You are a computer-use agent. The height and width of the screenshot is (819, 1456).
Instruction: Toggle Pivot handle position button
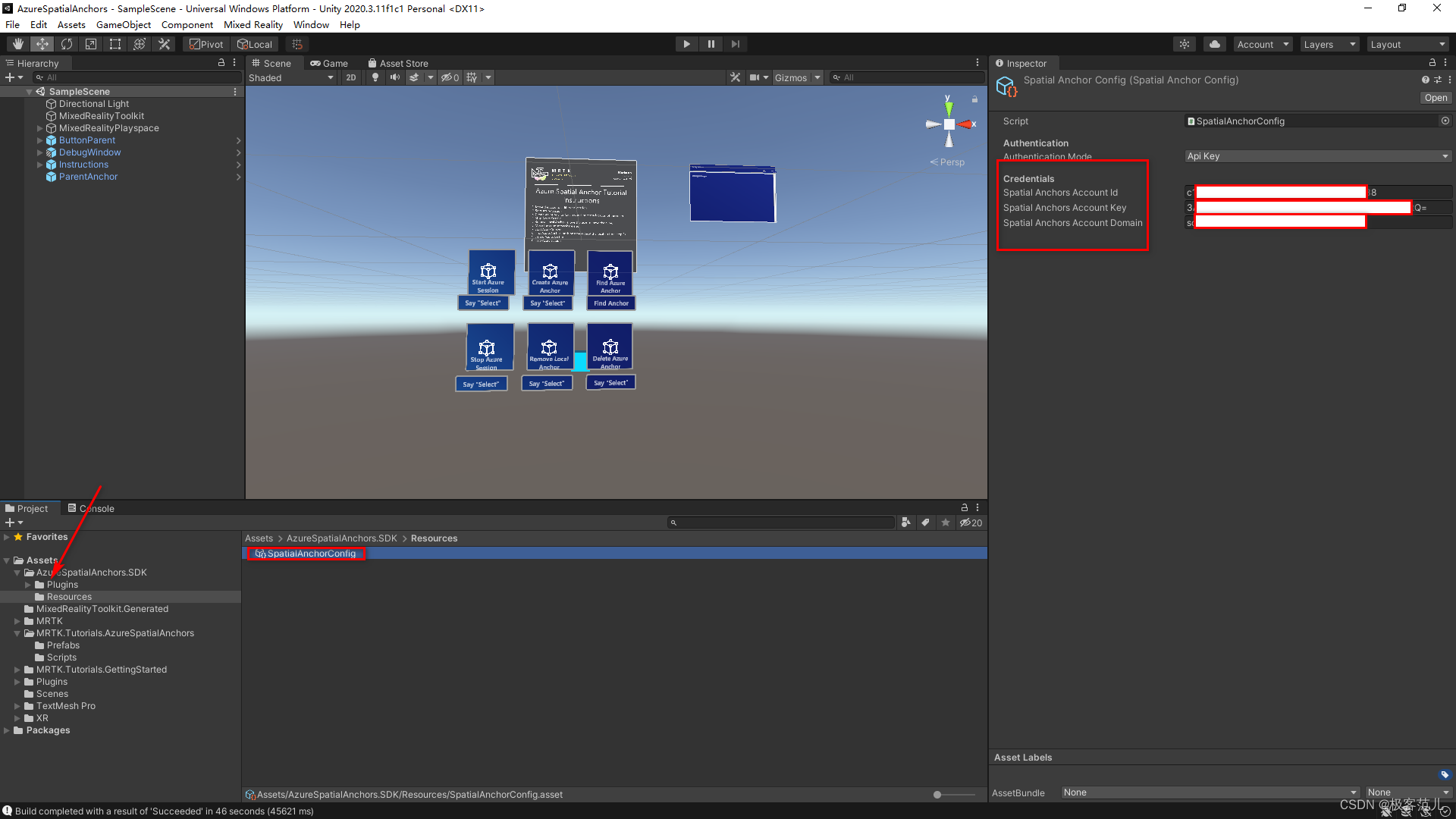206,44
